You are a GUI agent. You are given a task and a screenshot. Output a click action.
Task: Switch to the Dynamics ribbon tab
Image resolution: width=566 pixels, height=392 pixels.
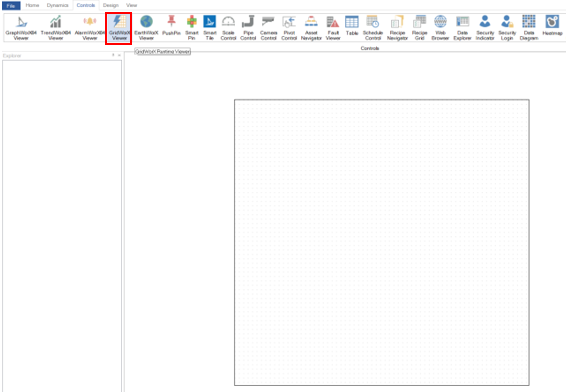coord(57,5)
